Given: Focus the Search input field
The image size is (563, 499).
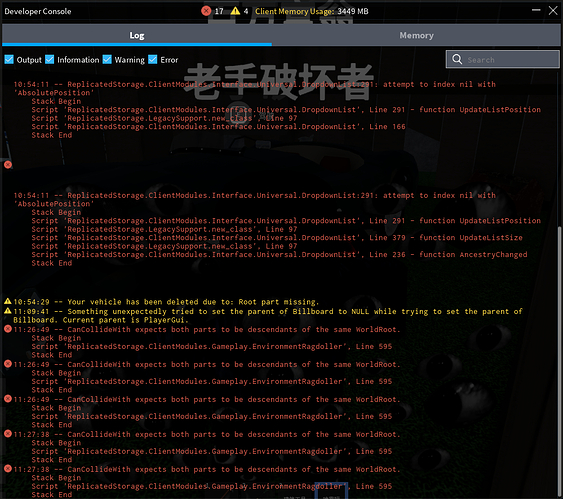Looking at the screenshot, I should 503,59.
